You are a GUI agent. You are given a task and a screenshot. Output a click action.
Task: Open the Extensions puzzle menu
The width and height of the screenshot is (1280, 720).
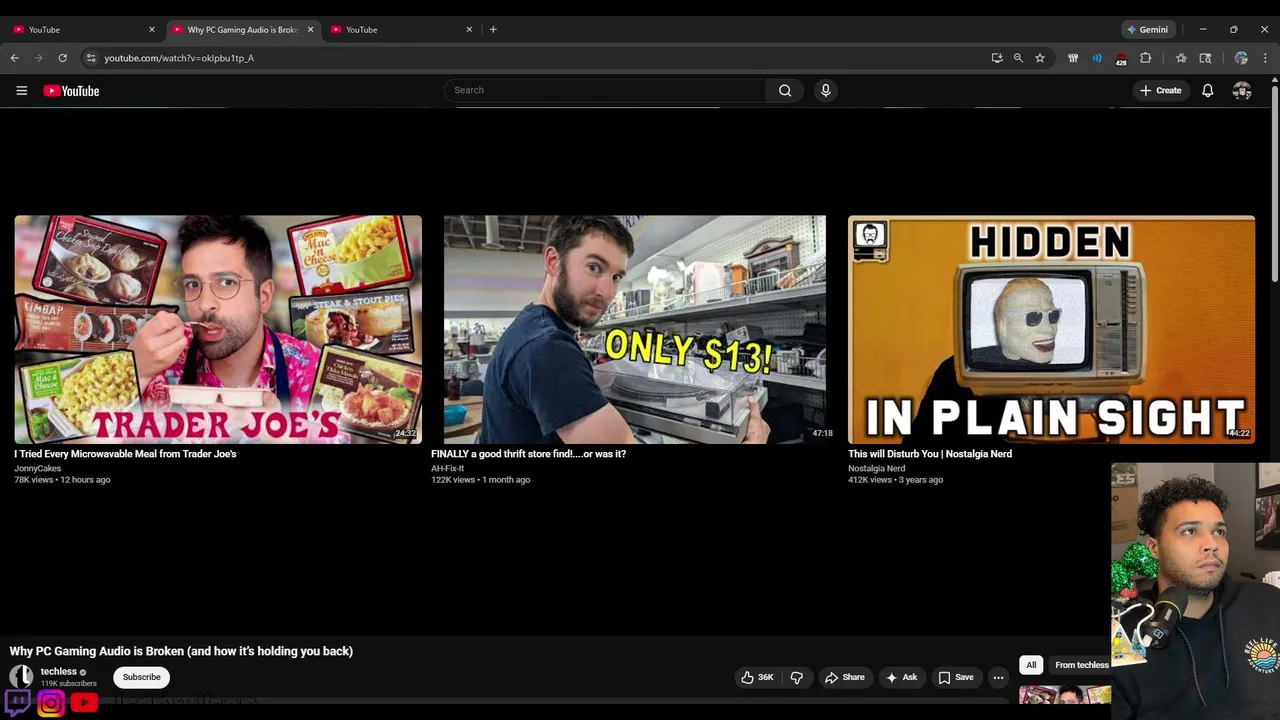1146,58
